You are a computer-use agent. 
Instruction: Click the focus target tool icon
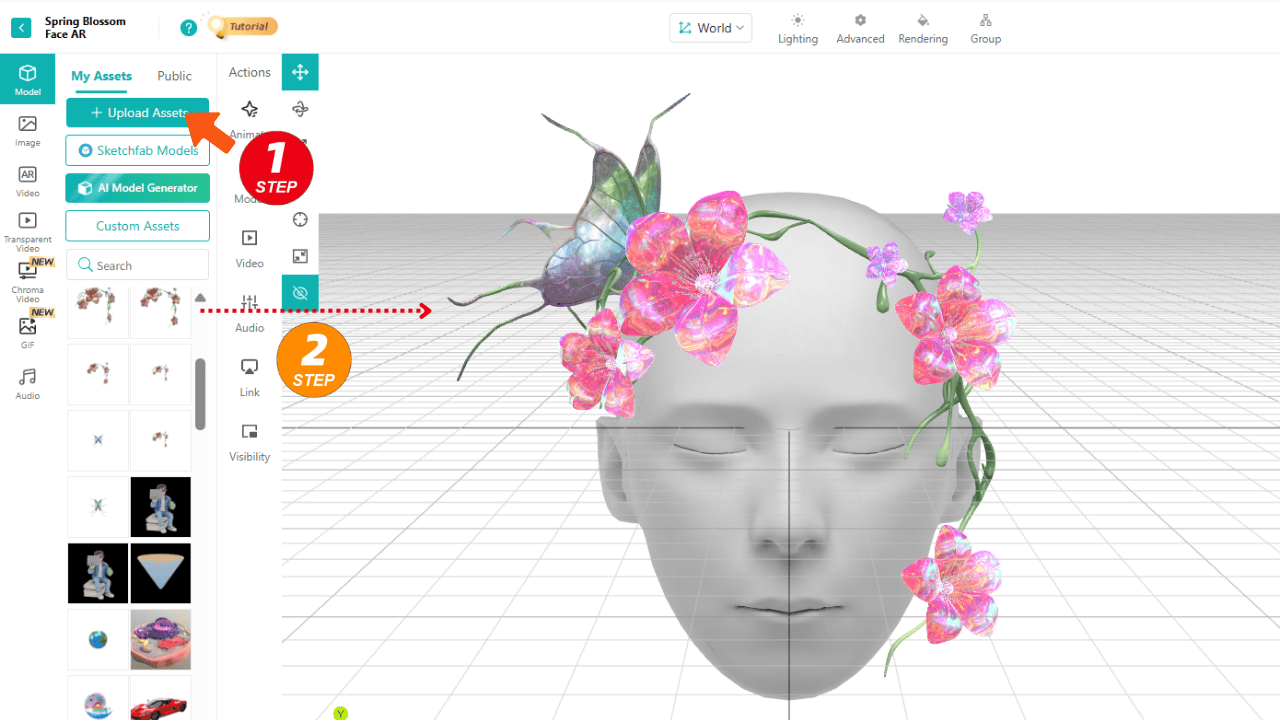click(300, 220)
